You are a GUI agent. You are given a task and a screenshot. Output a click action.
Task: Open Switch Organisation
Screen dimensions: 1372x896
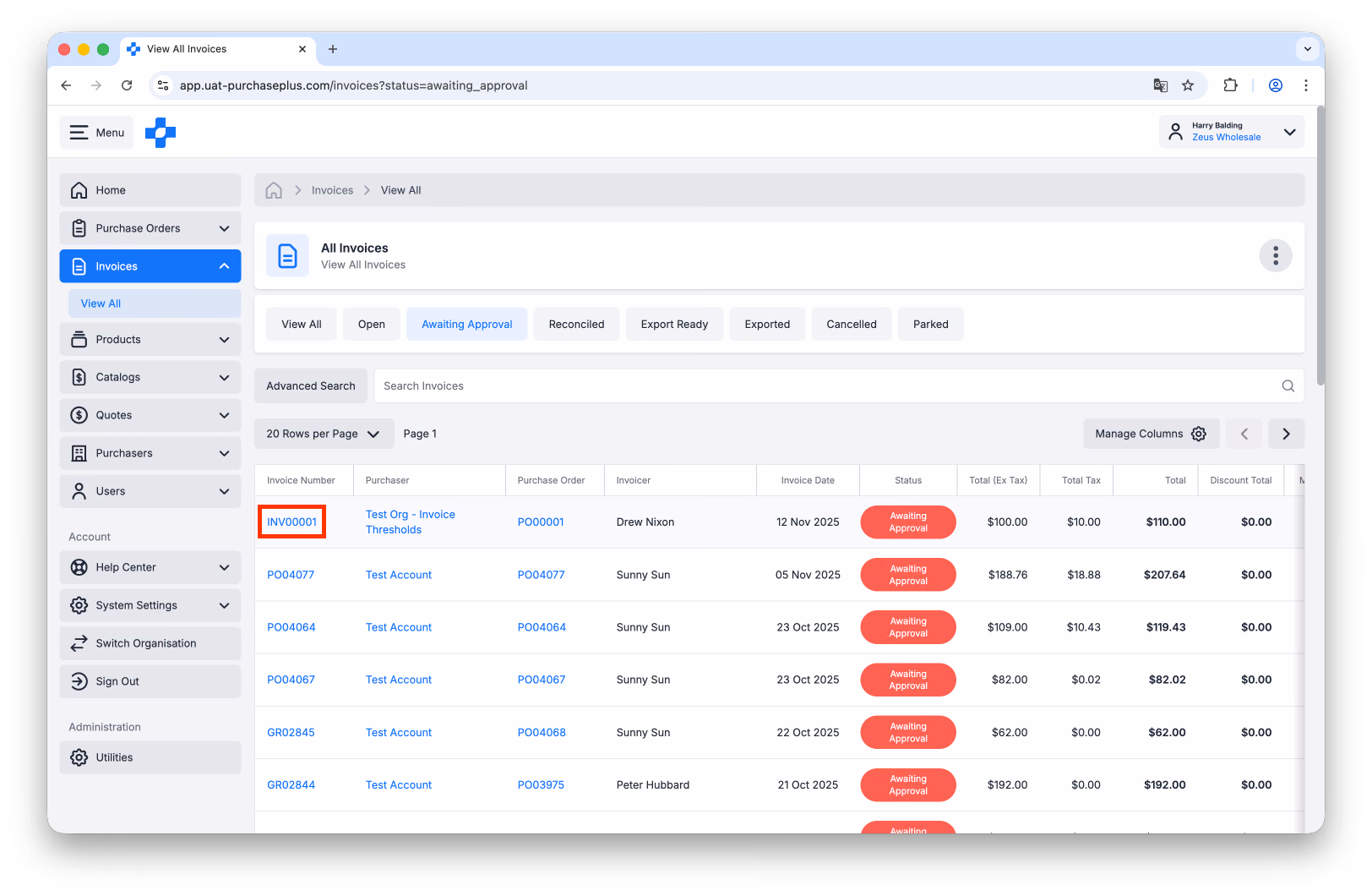pyautogui.click(x=150, y=643)
